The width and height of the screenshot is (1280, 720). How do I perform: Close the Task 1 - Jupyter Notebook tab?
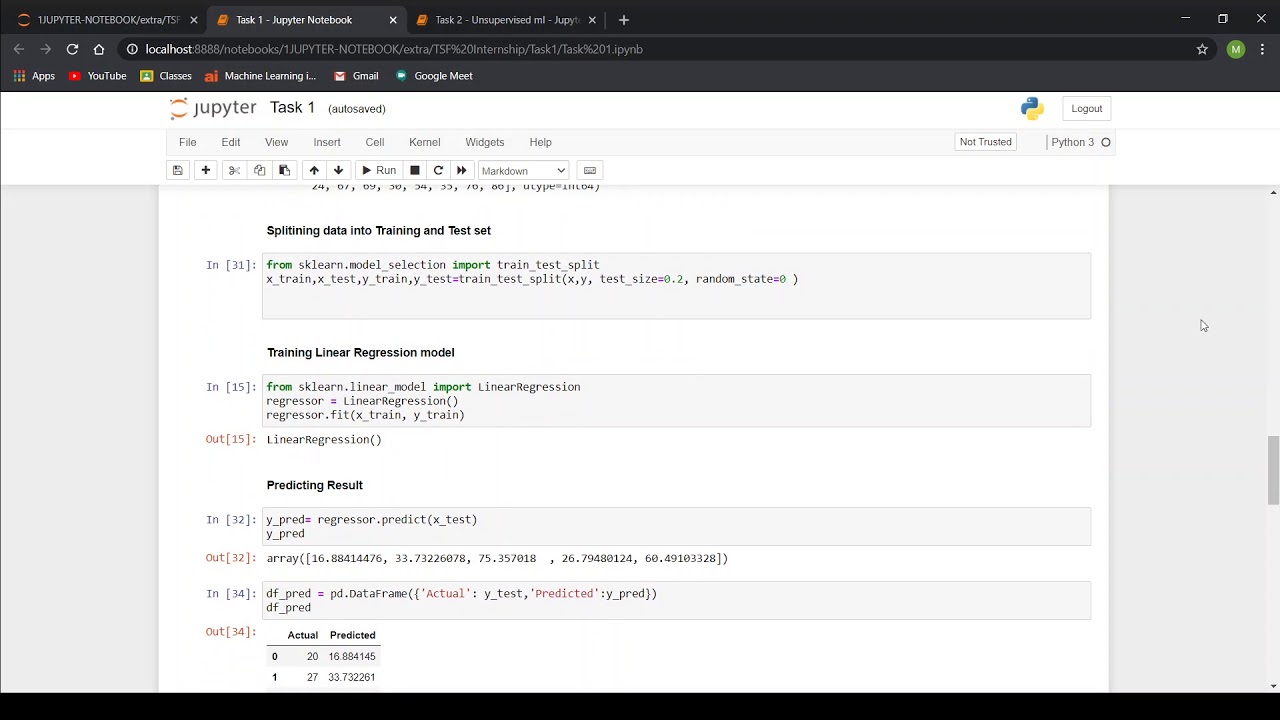pyautogui.click(x=393, y=20)
